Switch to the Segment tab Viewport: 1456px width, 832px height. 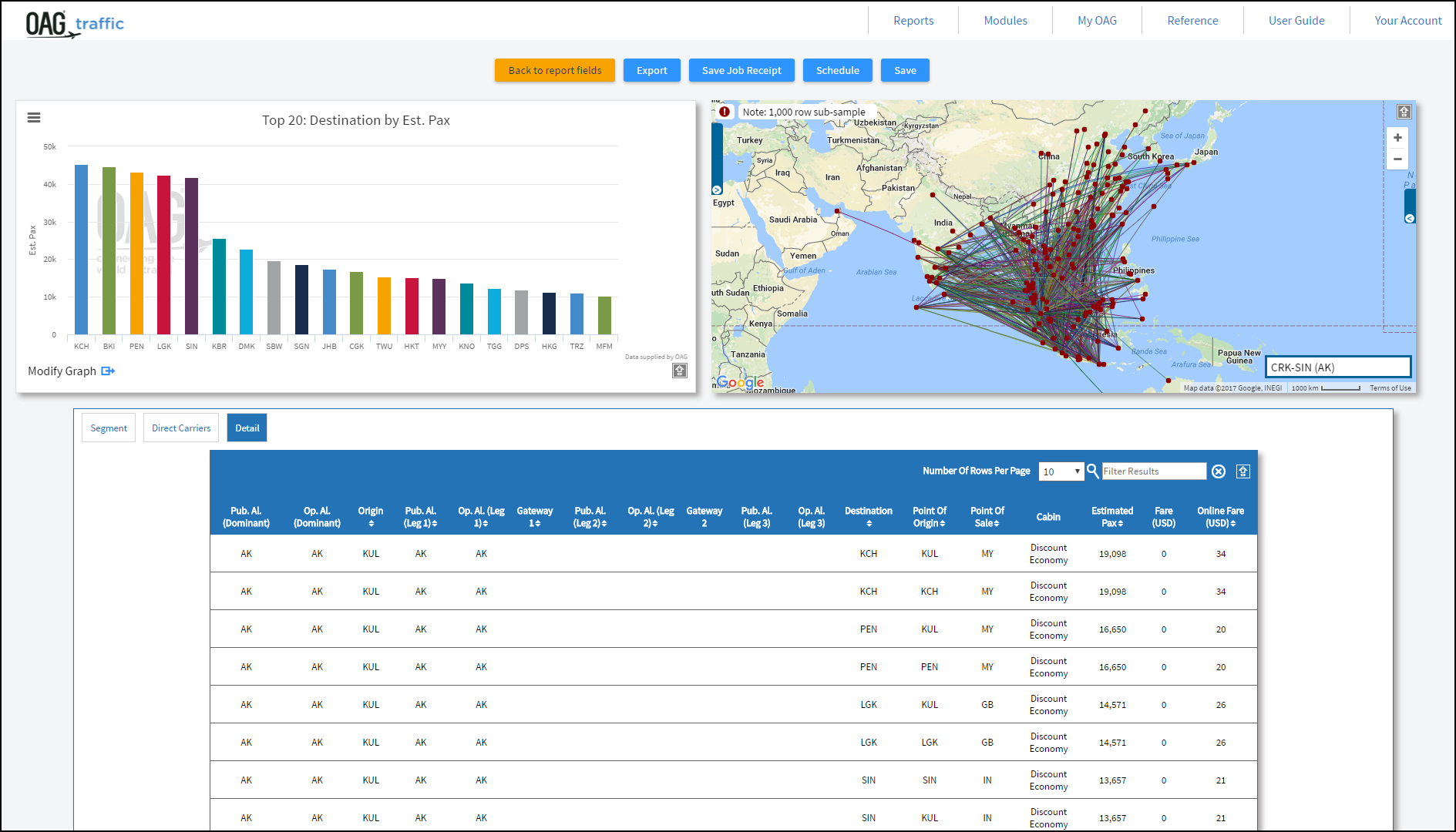pos(109,428)
